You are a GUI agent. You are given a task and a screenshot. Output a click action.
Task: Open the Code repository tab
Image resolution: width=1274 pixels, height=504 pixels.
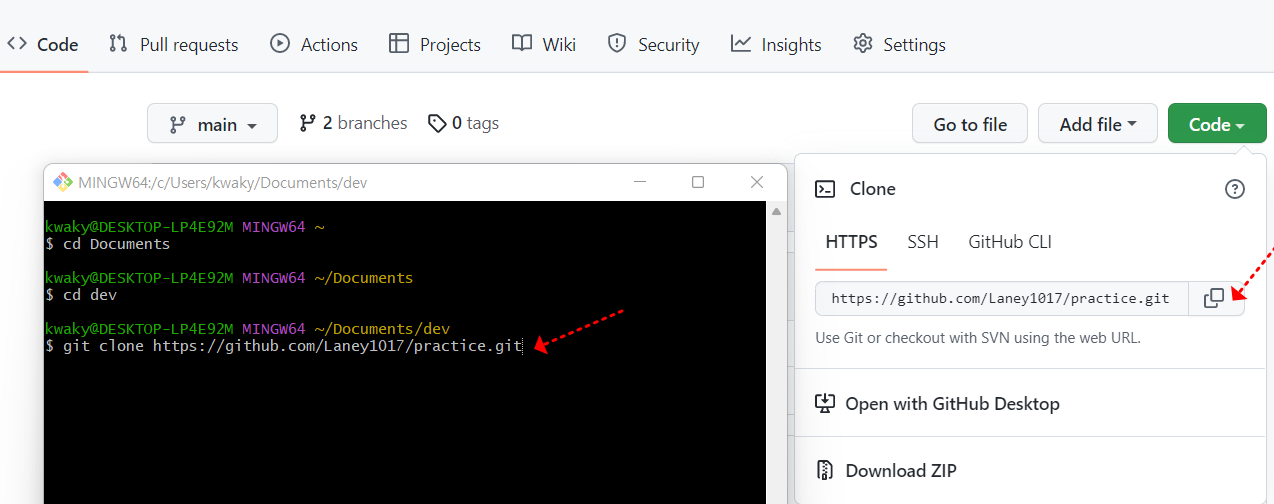coord(43,45)
